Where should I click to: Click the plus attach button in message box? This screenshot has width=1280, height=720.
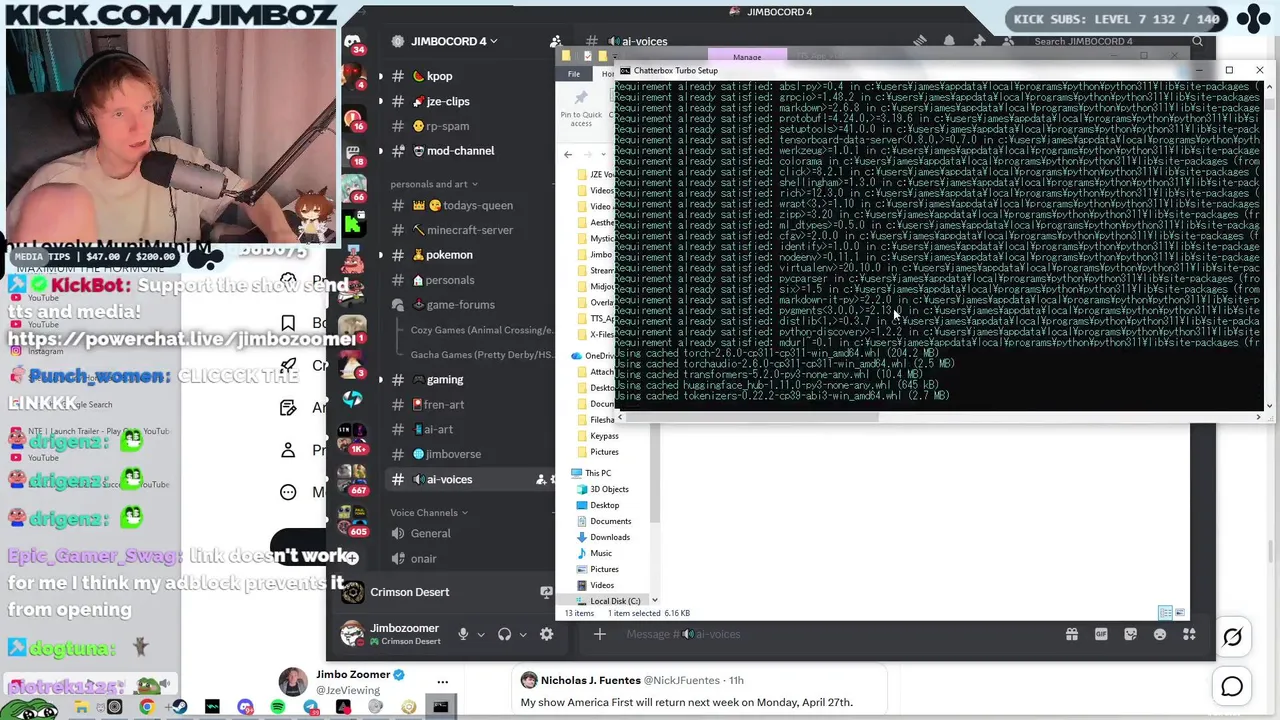pyautogui.click(x=599, y=634)
